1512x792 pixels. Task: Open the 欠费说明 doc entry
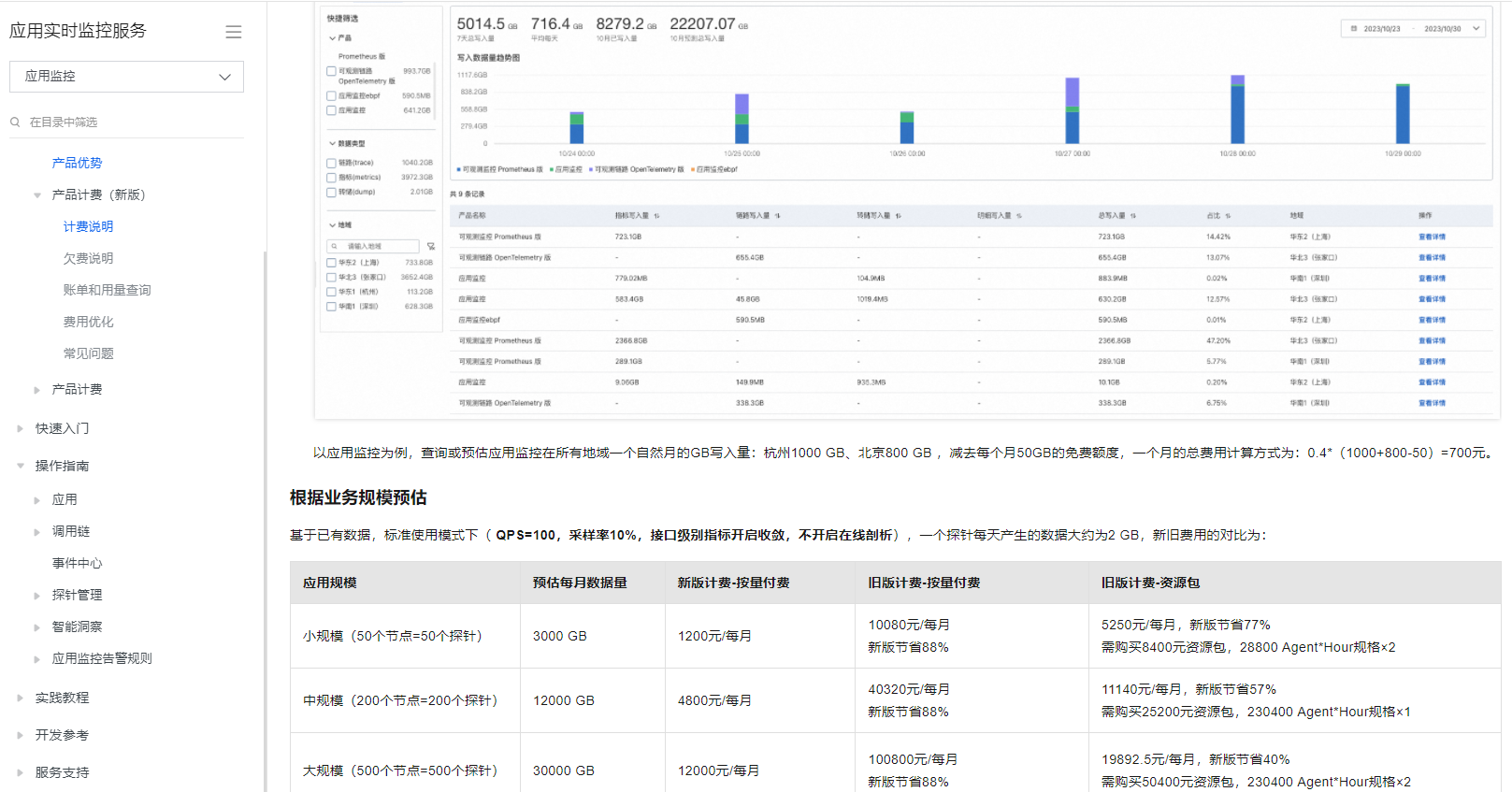[89, 258]
